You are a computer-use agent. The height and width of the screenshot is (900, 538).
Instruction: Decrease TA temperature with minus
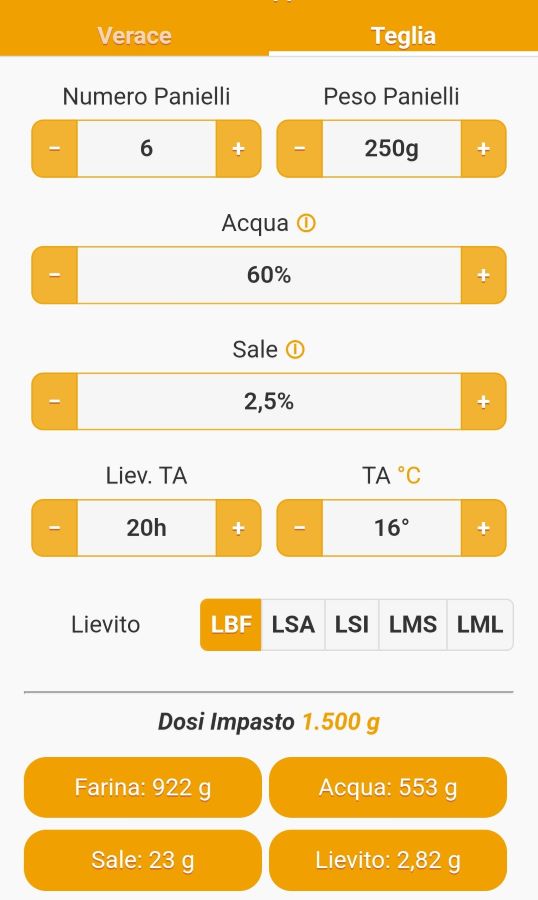[300, 527]
